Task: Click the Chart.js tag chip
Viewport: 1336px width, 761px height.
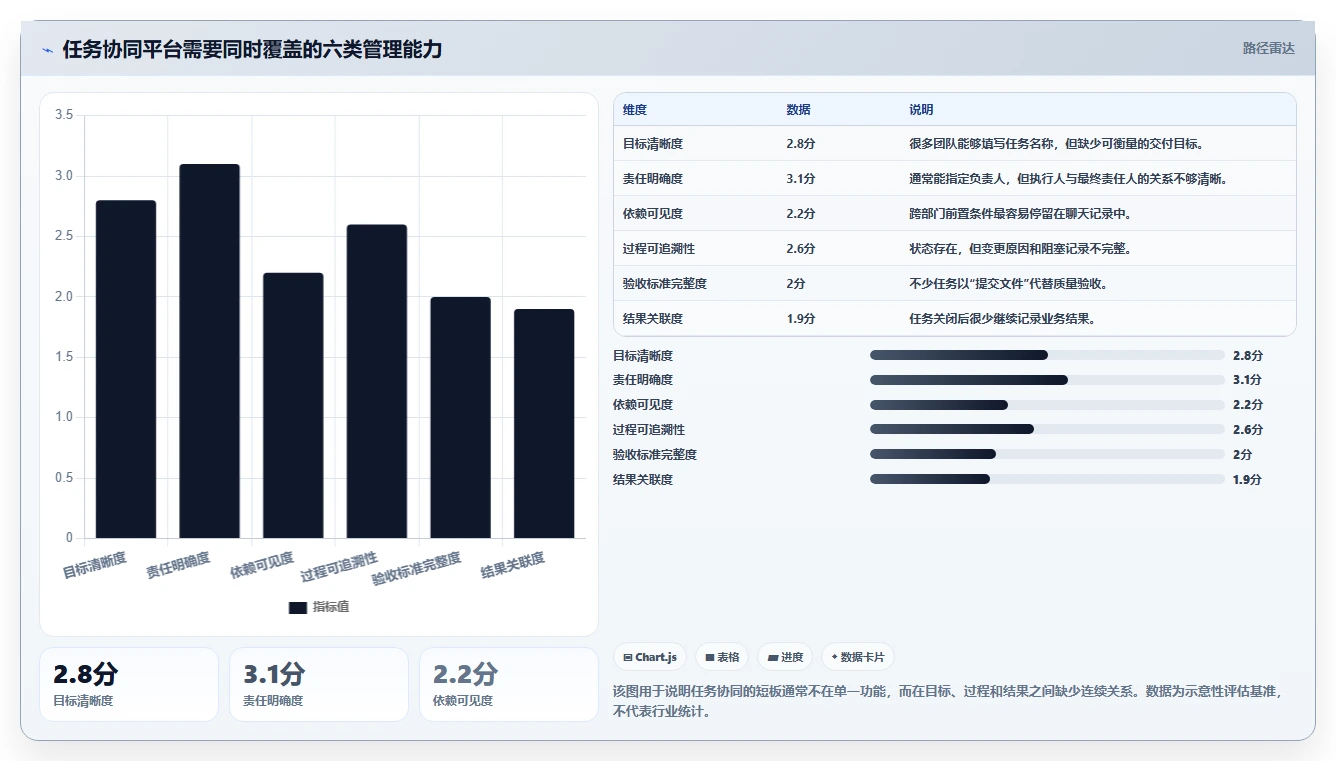Action: click(650, 657)
